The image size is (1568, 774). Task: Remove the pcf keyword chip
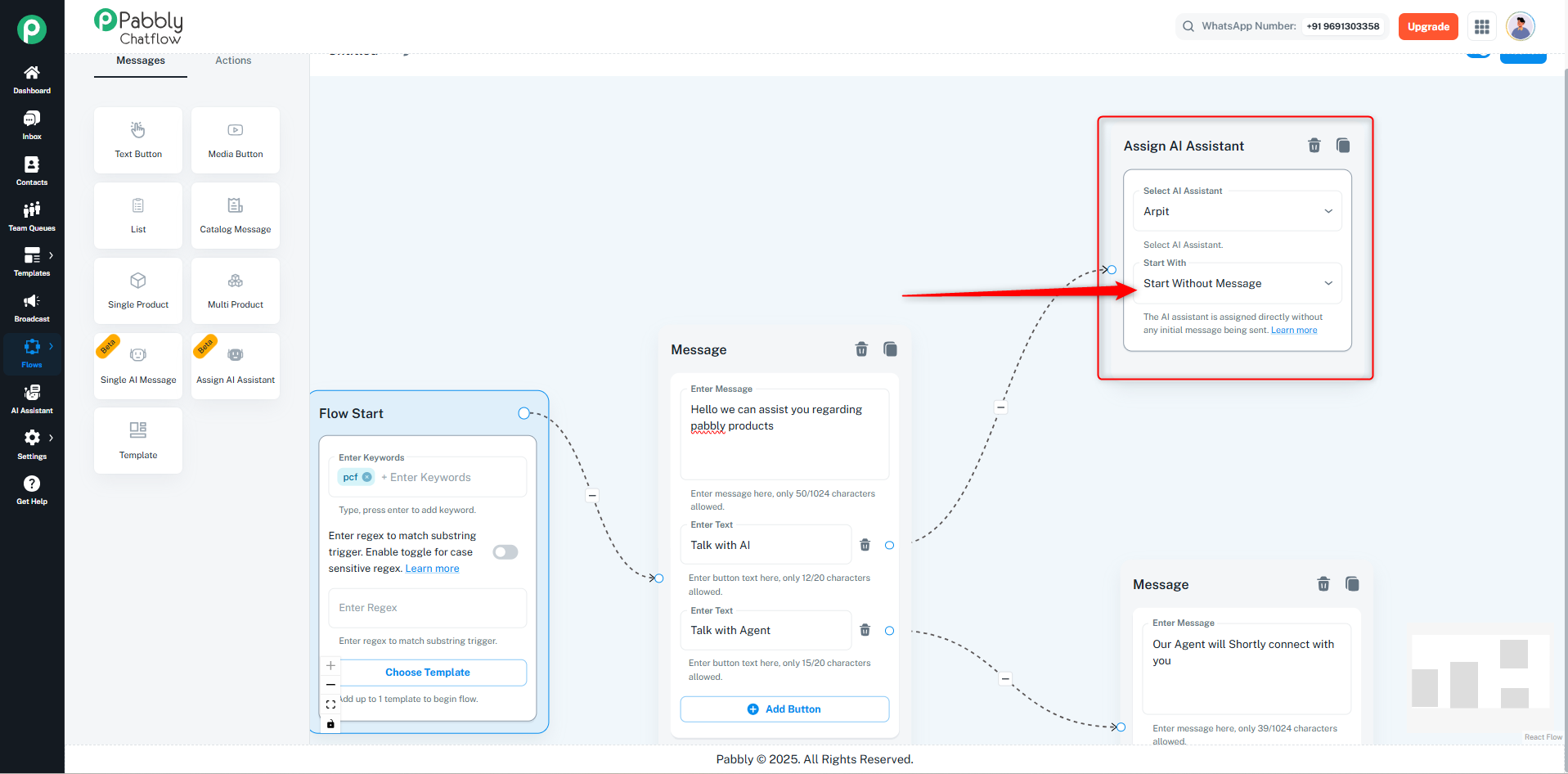click(x=367, y=477)
